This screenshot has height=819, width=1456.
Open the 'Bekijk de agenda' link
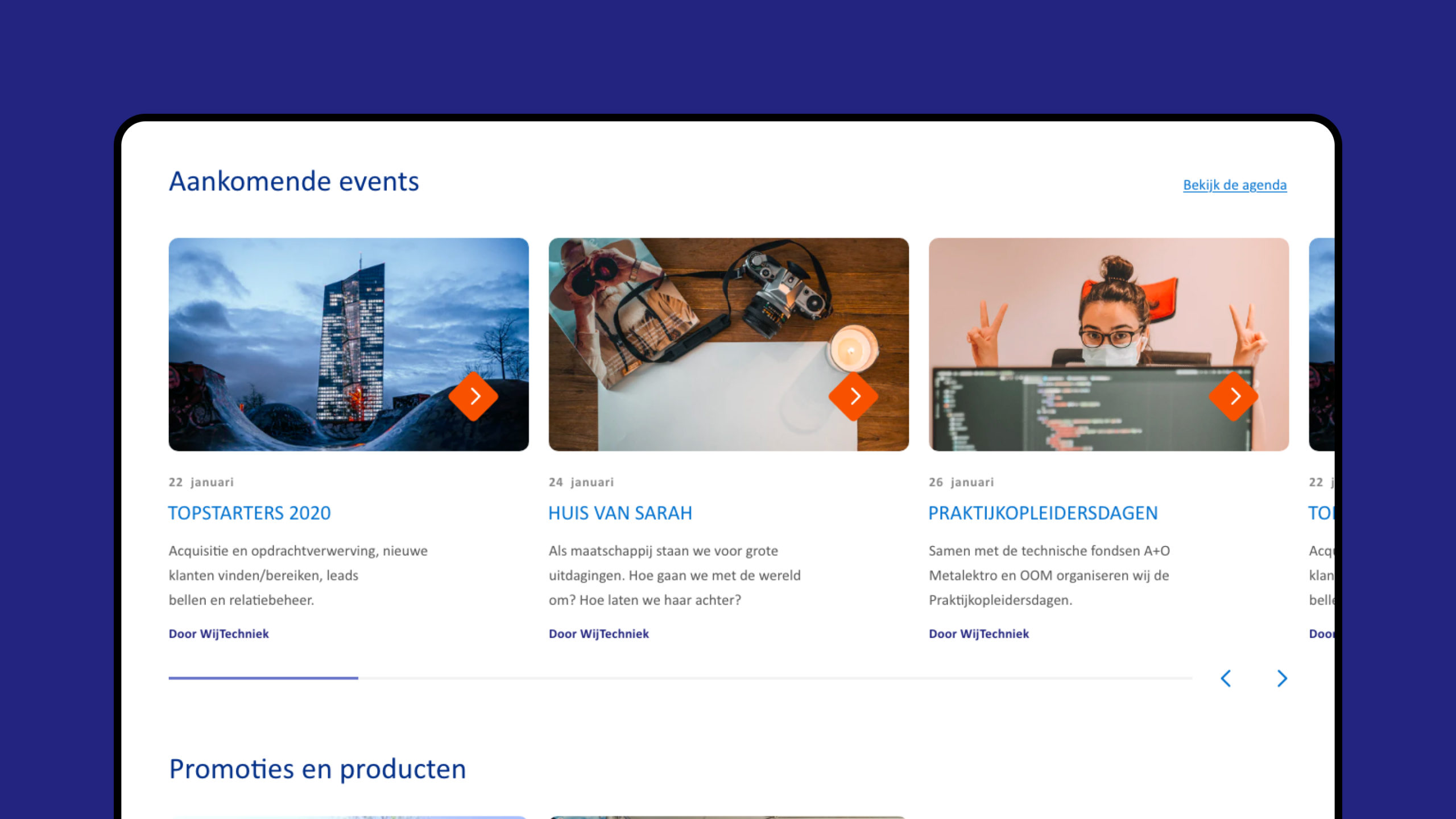tap(1234, 185)
